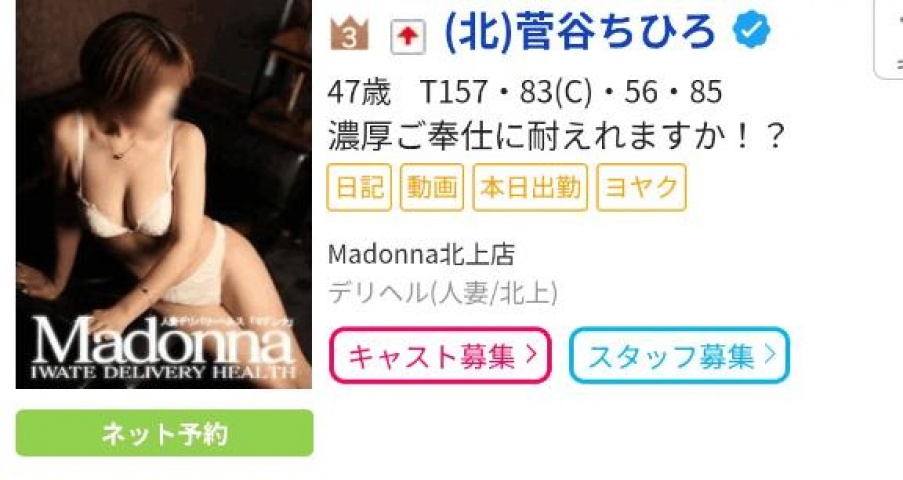Image resolution: width=903 pixels, height=480 pixels.
Task: Select the 日記 tag
Action: [x=359, y=187]
